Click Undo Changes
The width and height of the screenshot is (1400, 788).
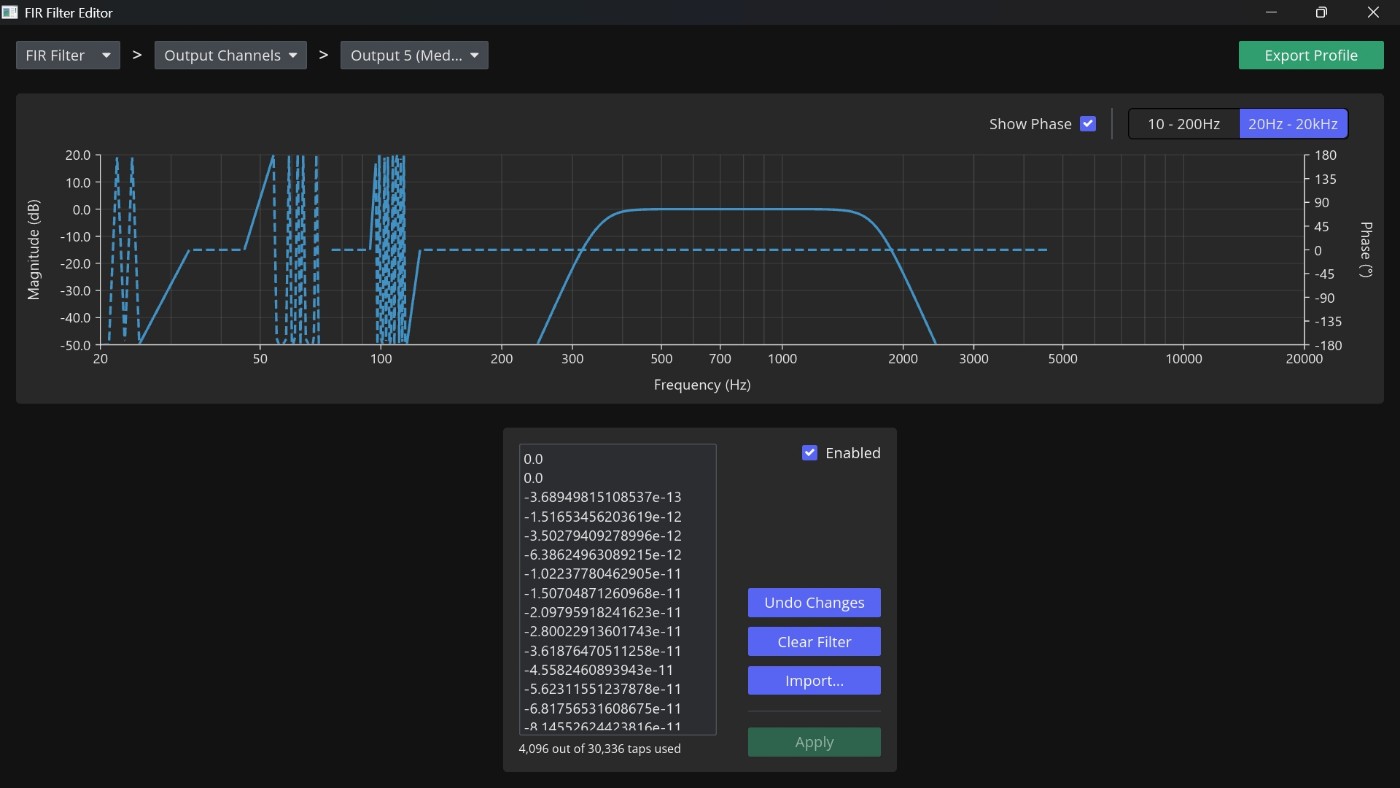[814, 603]
